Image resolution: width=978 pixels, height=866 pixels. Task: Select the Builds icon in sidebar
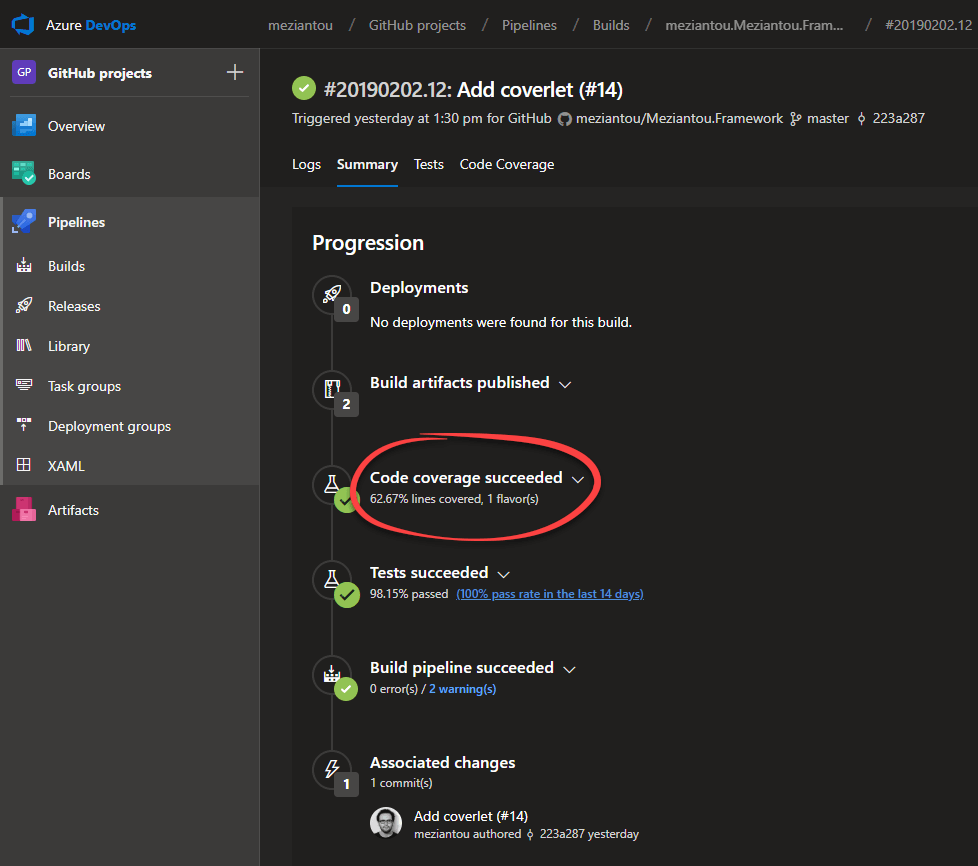click(24, 266)
